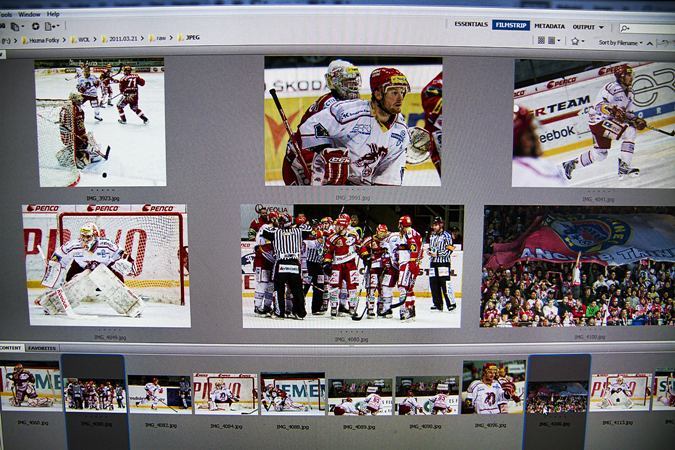
Task: Navigate to the WOL folder breadcrumb
Action: (80, 40)
